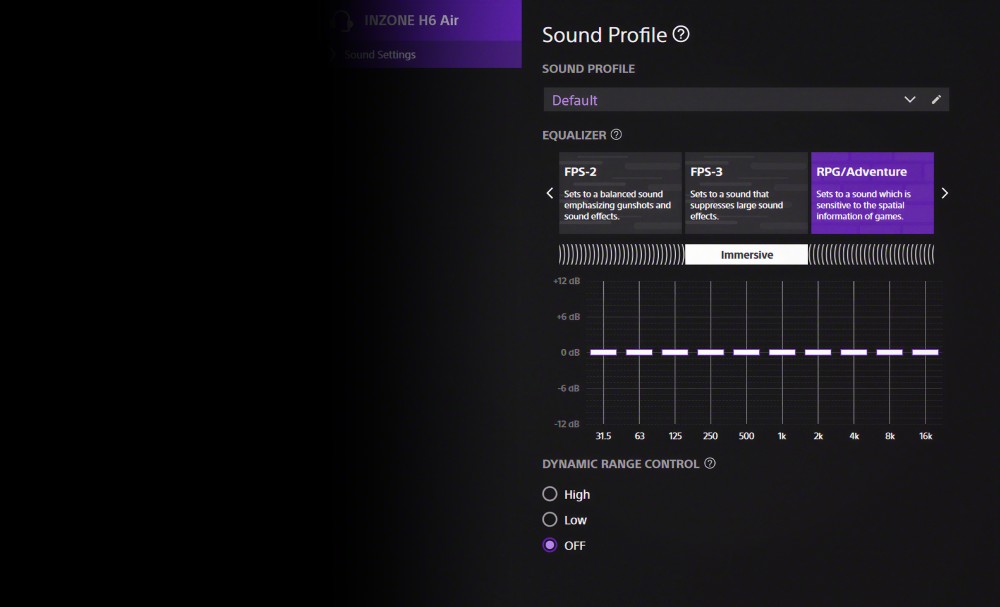Open the Sound Settings tab
Viewport: 1000px width, 607px height.
pyautogui.click(x=380, y=55)
